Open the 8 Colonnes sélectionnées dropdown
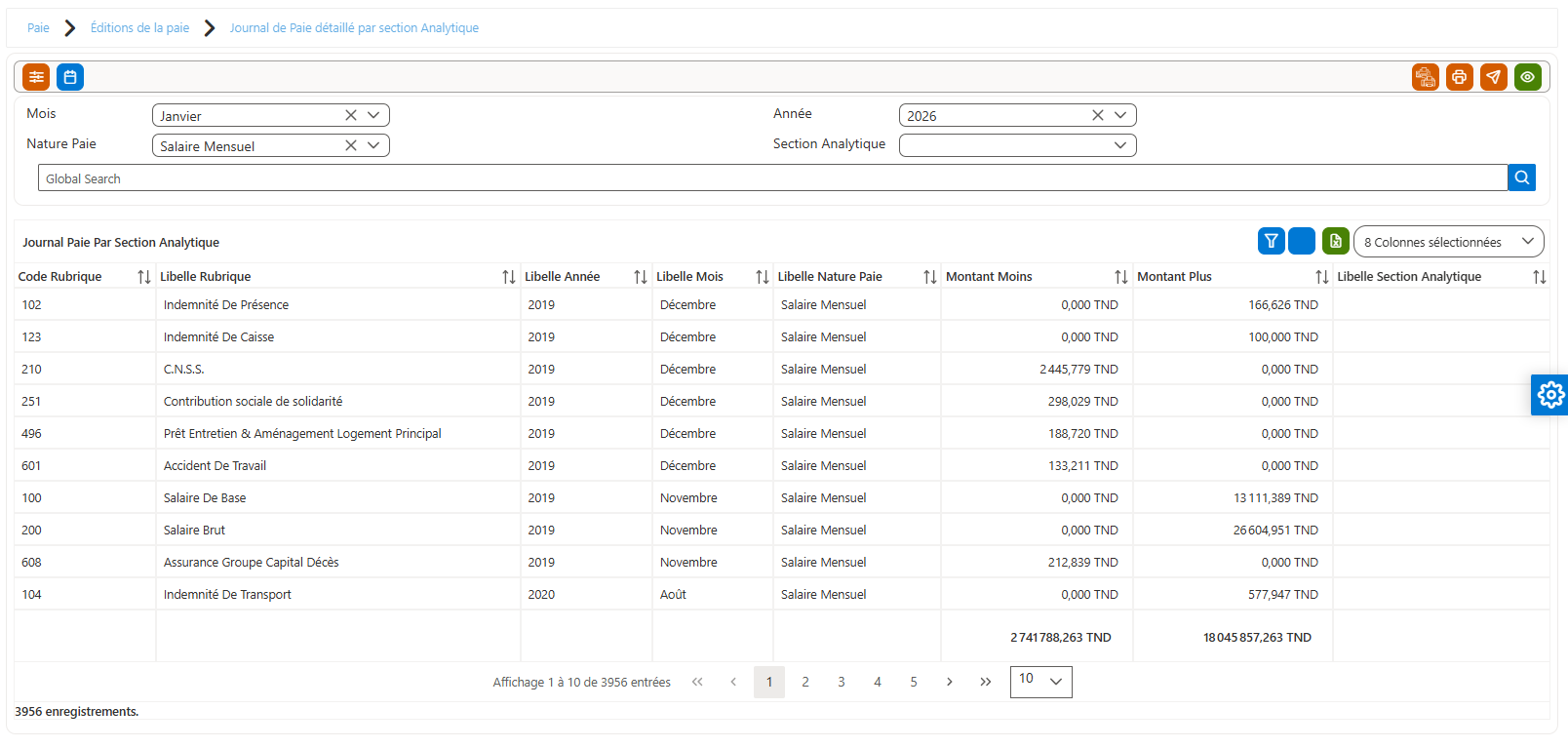1568x748 pixels. pyautogui.click(x=1449, y=242)
